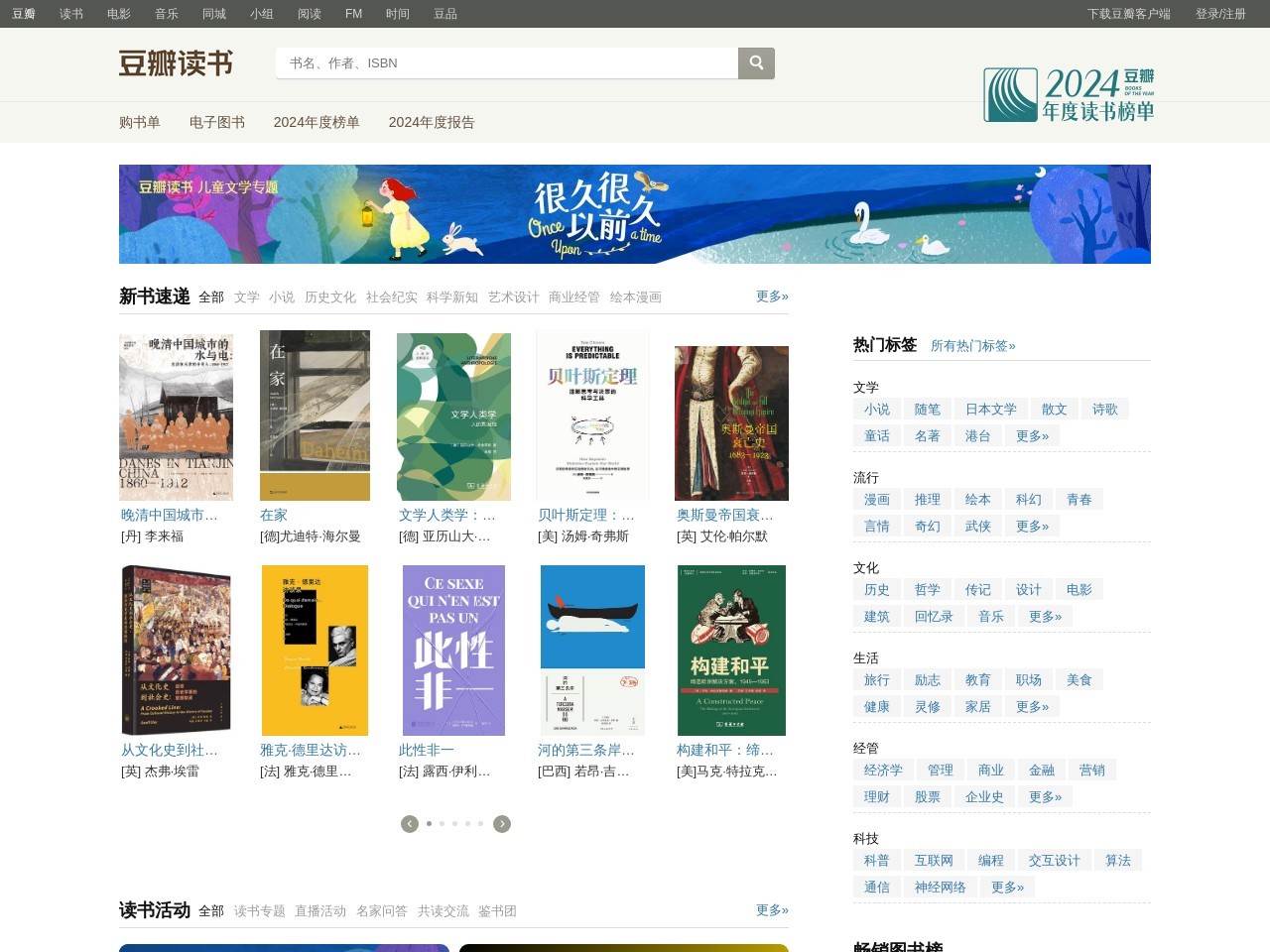Open 从文化史到社会史 book cover
1270x952 pixels.
pos(176,651)
